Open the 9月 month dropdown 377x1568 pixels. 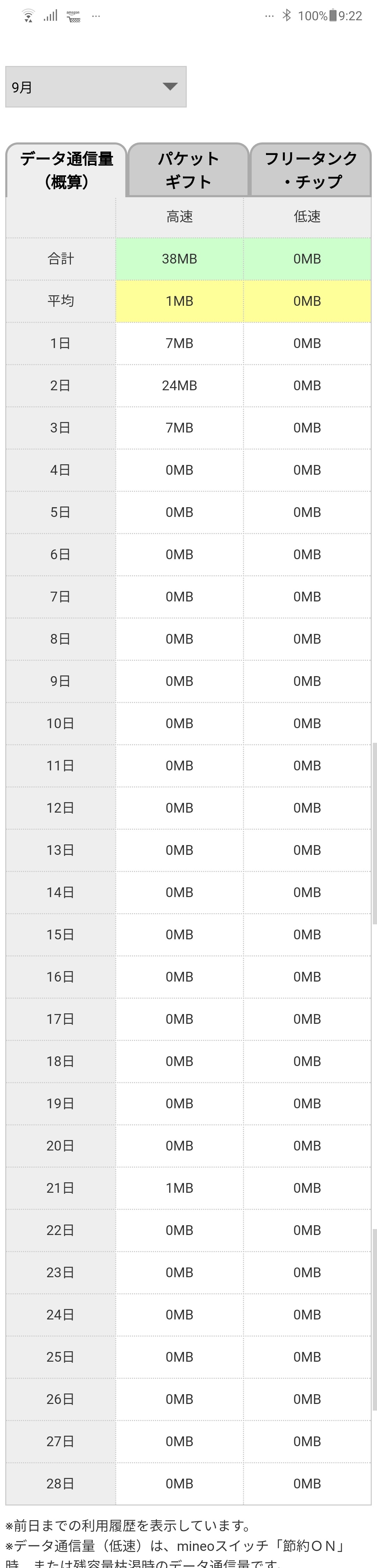(x=96, y=87)
